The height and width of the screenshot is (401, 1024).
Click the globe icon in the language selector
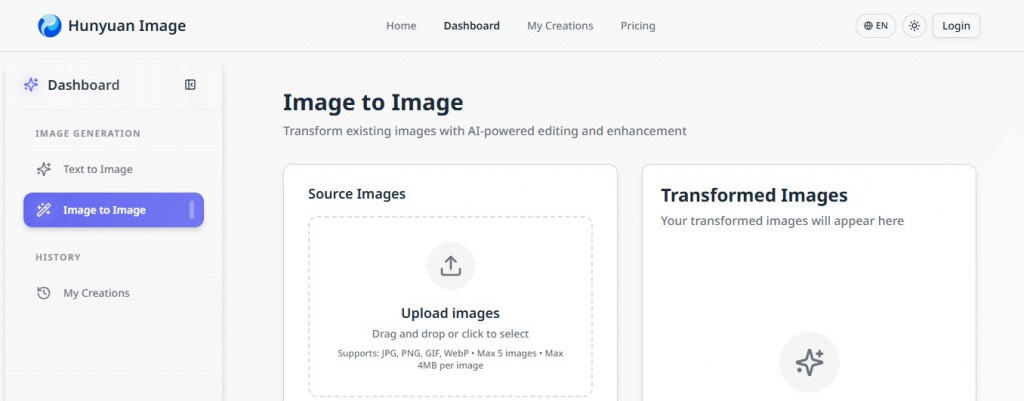[x=867, y=26]
